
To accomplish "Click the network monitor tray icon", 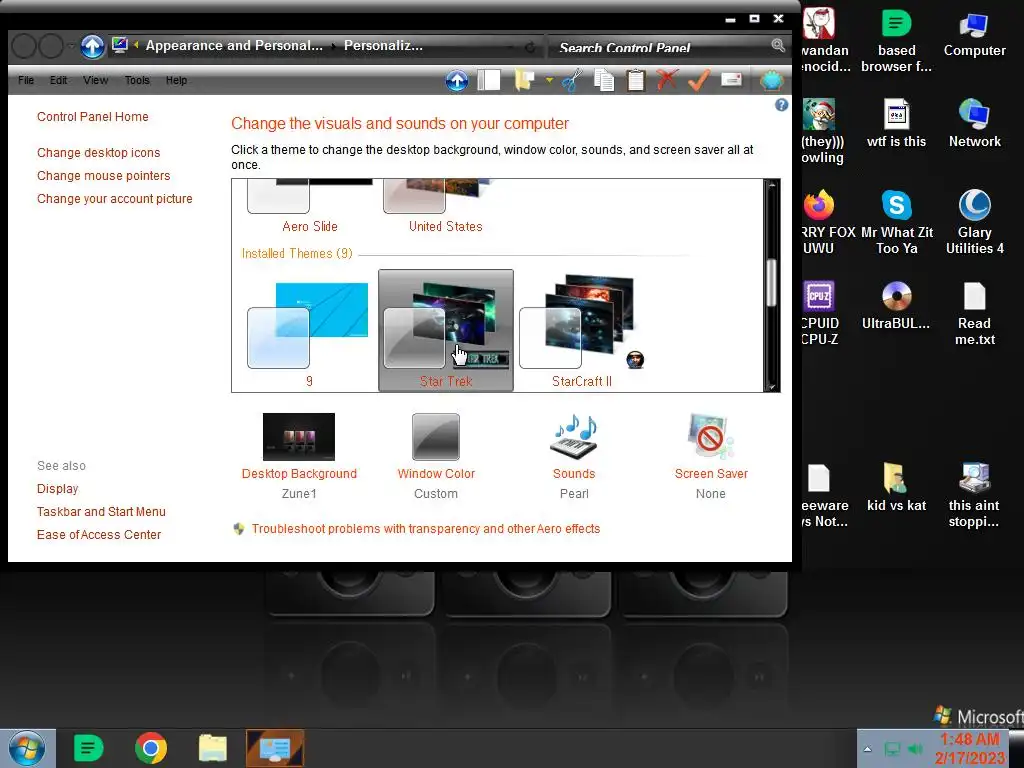I will pyautogui.click(x=891, y=749).
